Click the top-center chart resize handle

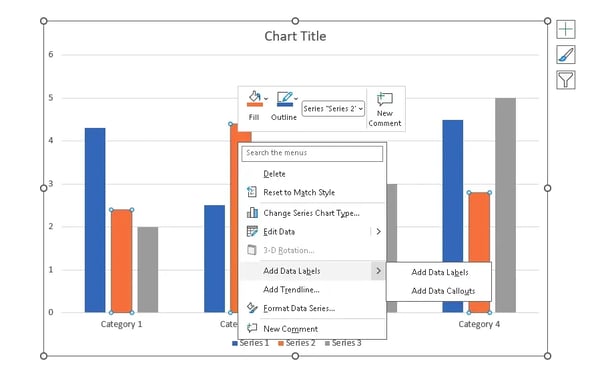click(x=295, y=21)
